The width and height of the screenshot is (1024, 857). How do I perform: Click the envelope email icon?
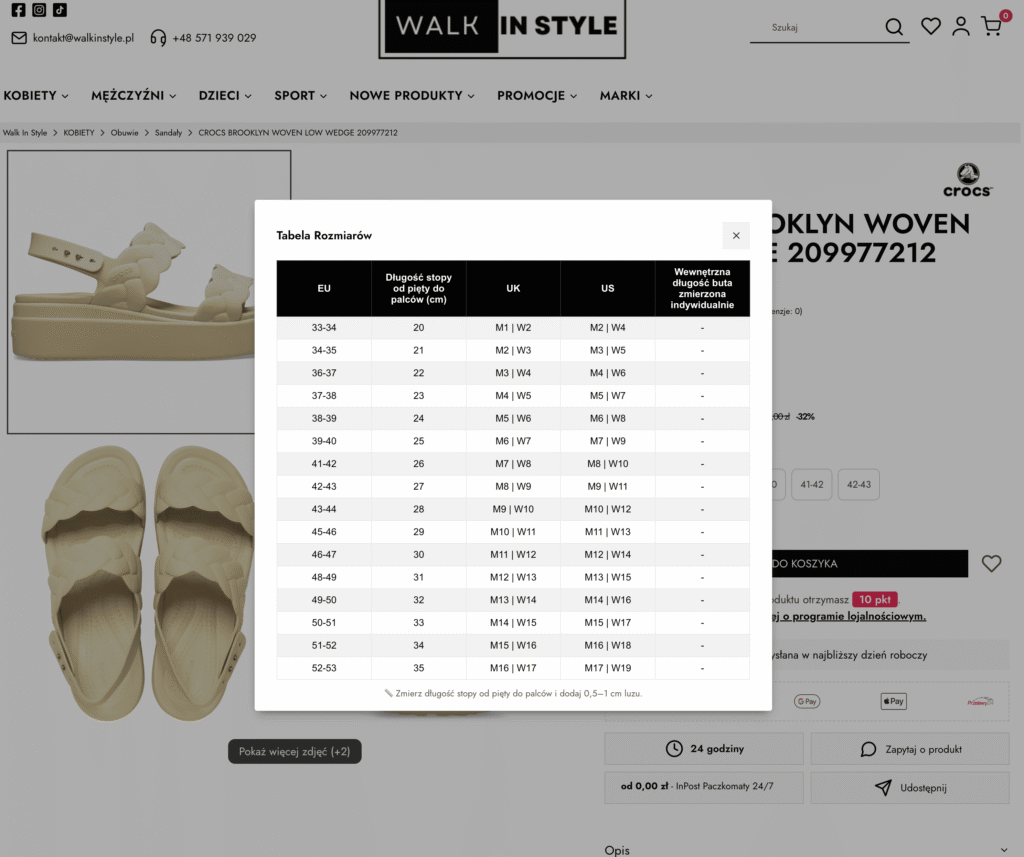[19, 38]
